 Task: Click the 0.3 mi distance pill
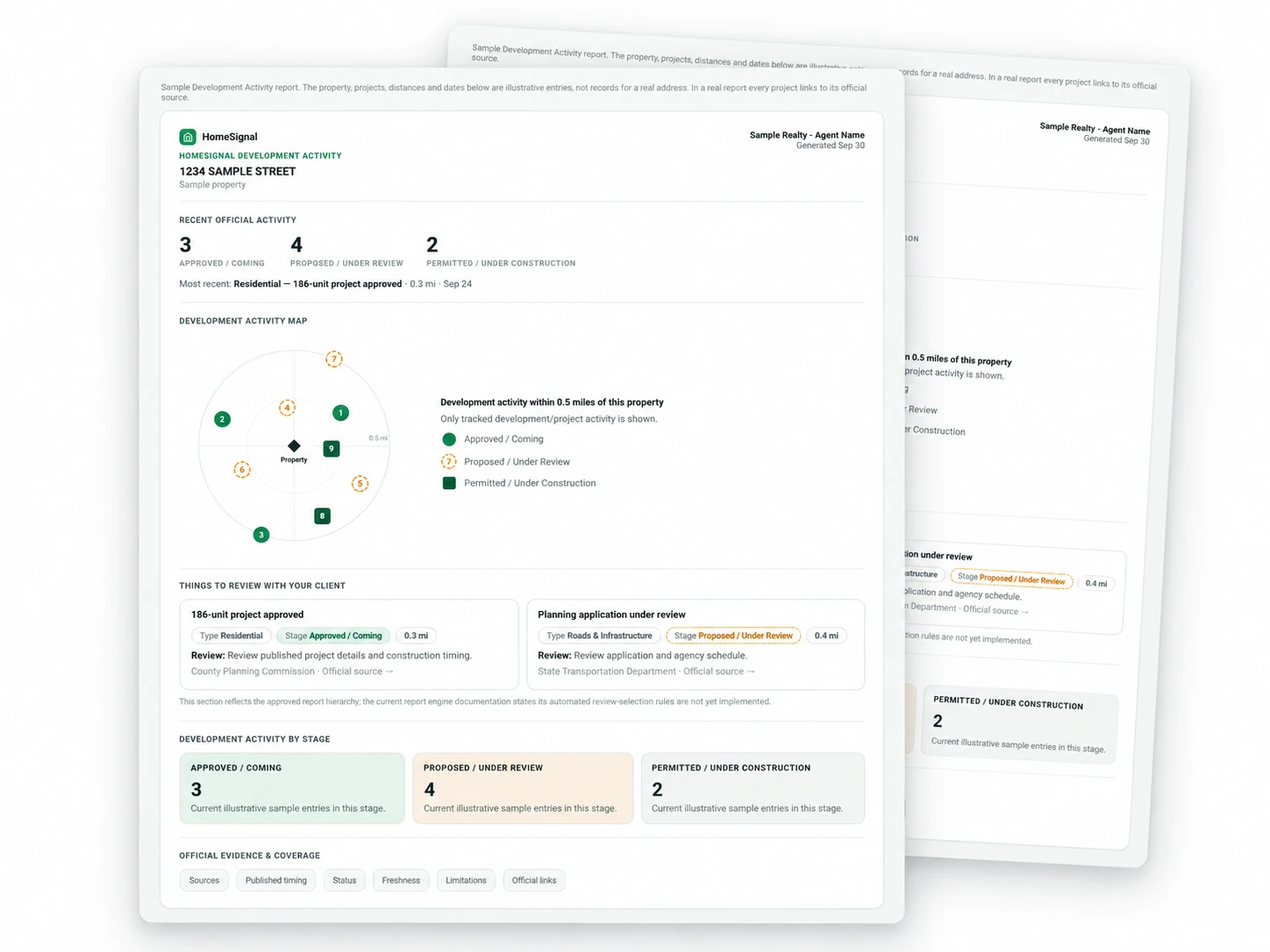416,636
